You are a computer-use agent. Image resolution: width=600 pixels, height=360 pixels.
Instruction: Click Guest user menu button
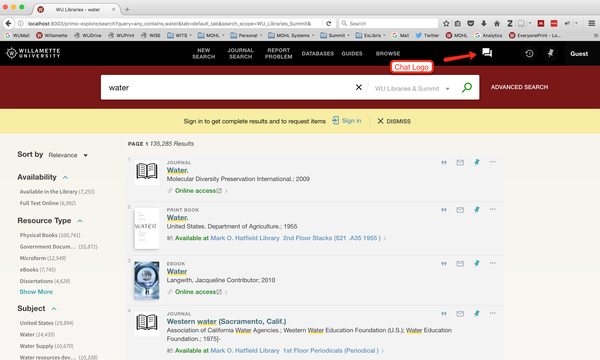579,54
